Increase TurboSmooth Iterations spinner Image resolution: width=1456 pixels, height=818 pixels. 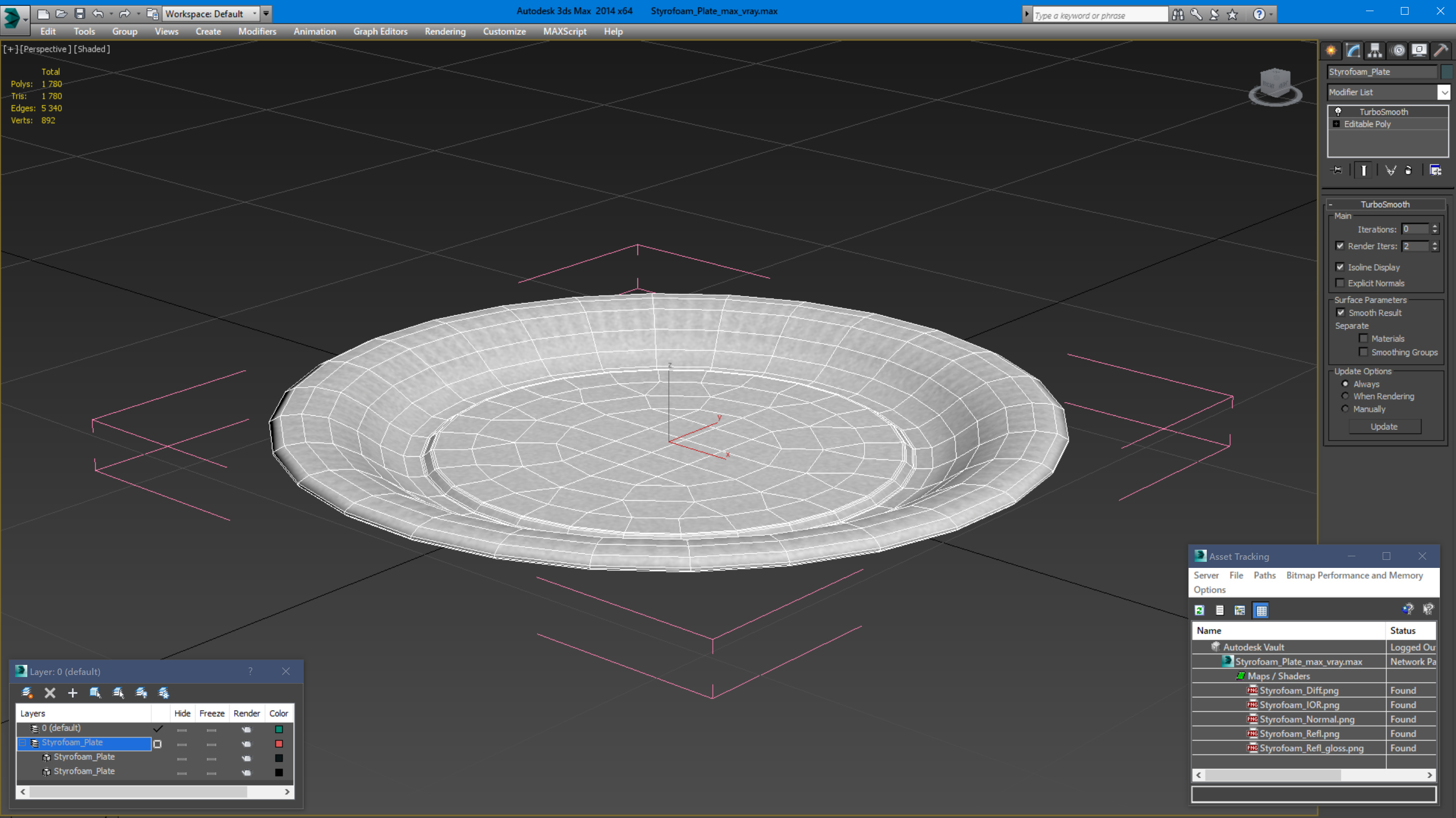[1435, 226]
